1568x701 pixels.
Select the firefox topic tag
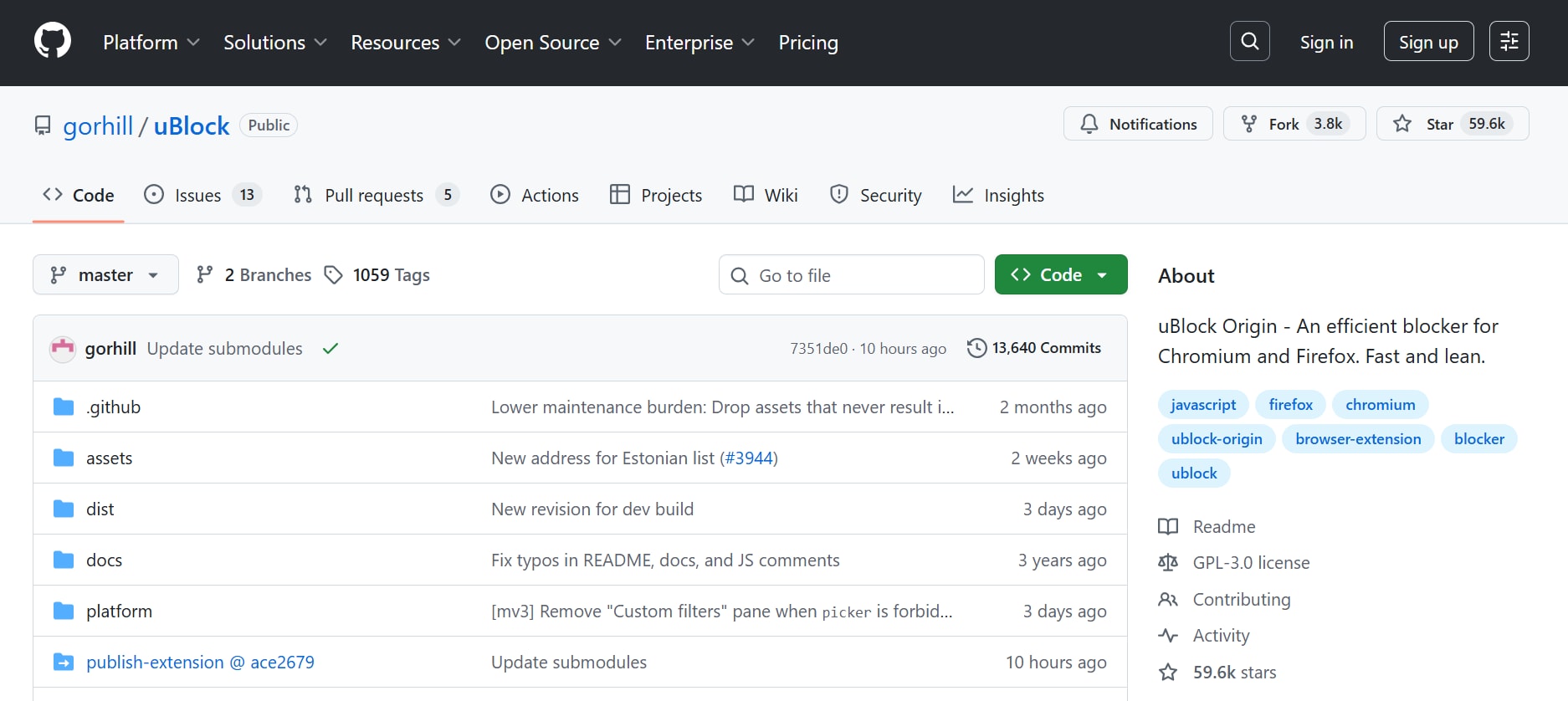tap(1291, 404)
